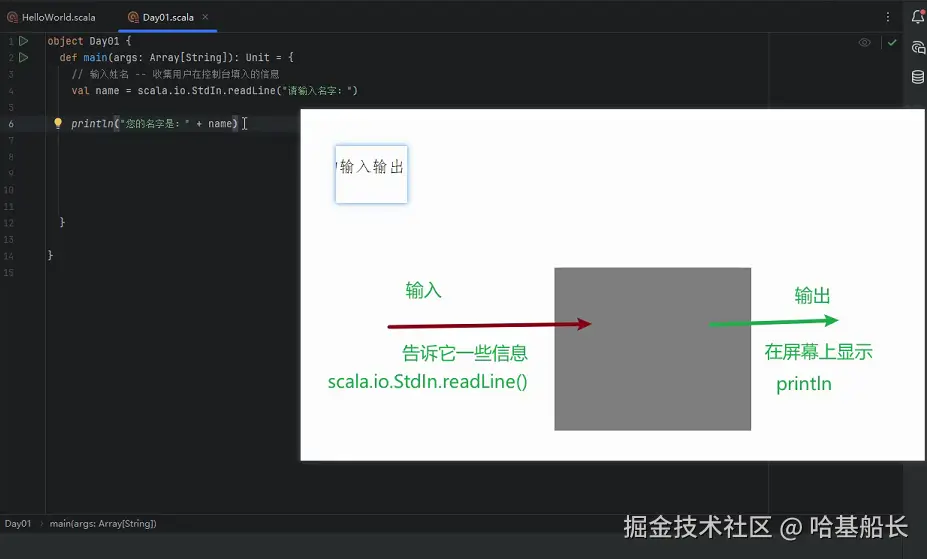Click the HelloWorld.scala file type icon
The height and width of the screenshot is (559, 927).
click(12, 17)
